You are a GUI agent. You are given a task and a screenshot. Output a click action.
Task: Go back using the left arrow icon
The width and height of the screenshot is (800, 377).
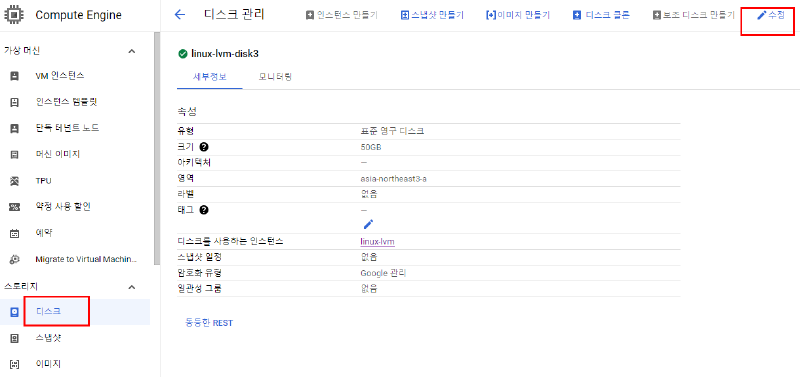pyautogui.click(x=179, y=14)
